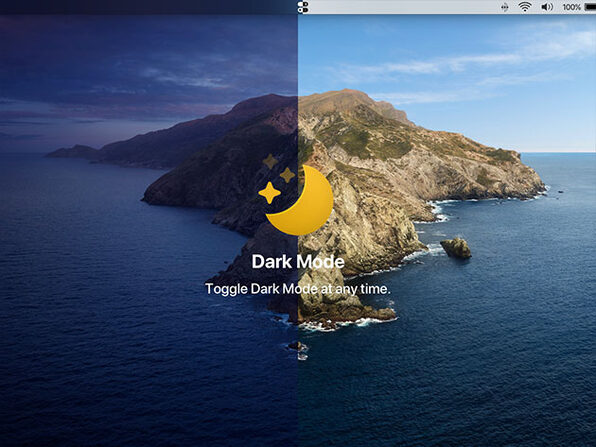Click the Wi-Fi status icon
Viewport: 596px width, 447px height.
pyautogui.click(x=525, y=7)
